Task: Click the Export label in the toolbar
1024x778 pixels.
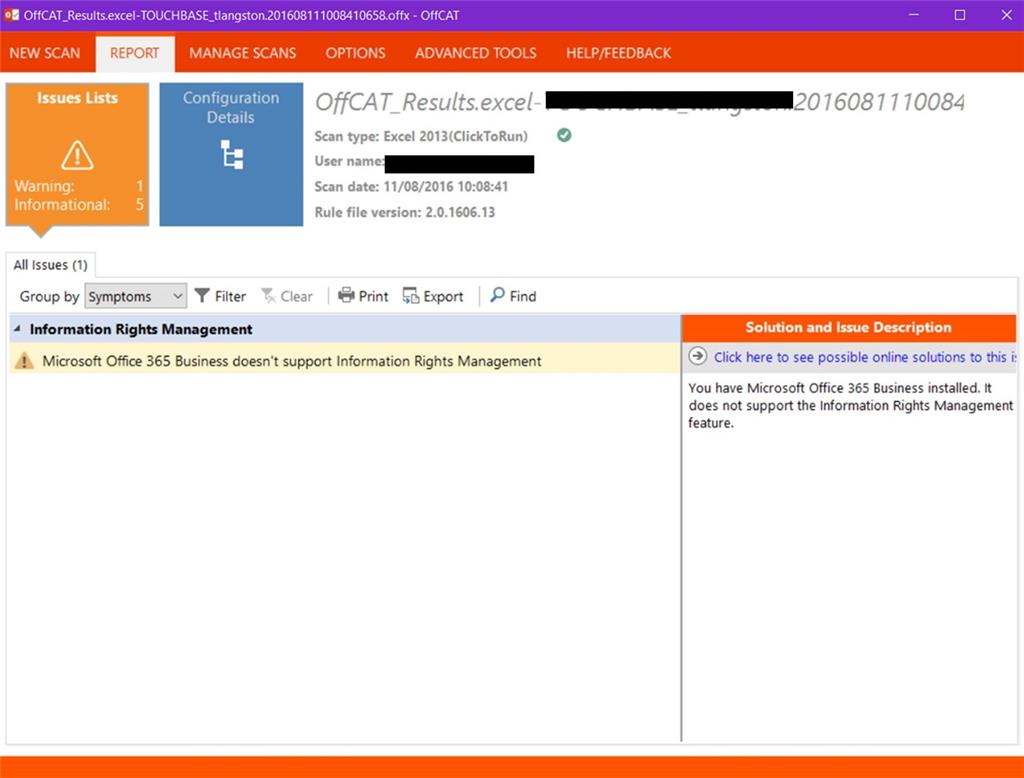Action: click(443, 296)
